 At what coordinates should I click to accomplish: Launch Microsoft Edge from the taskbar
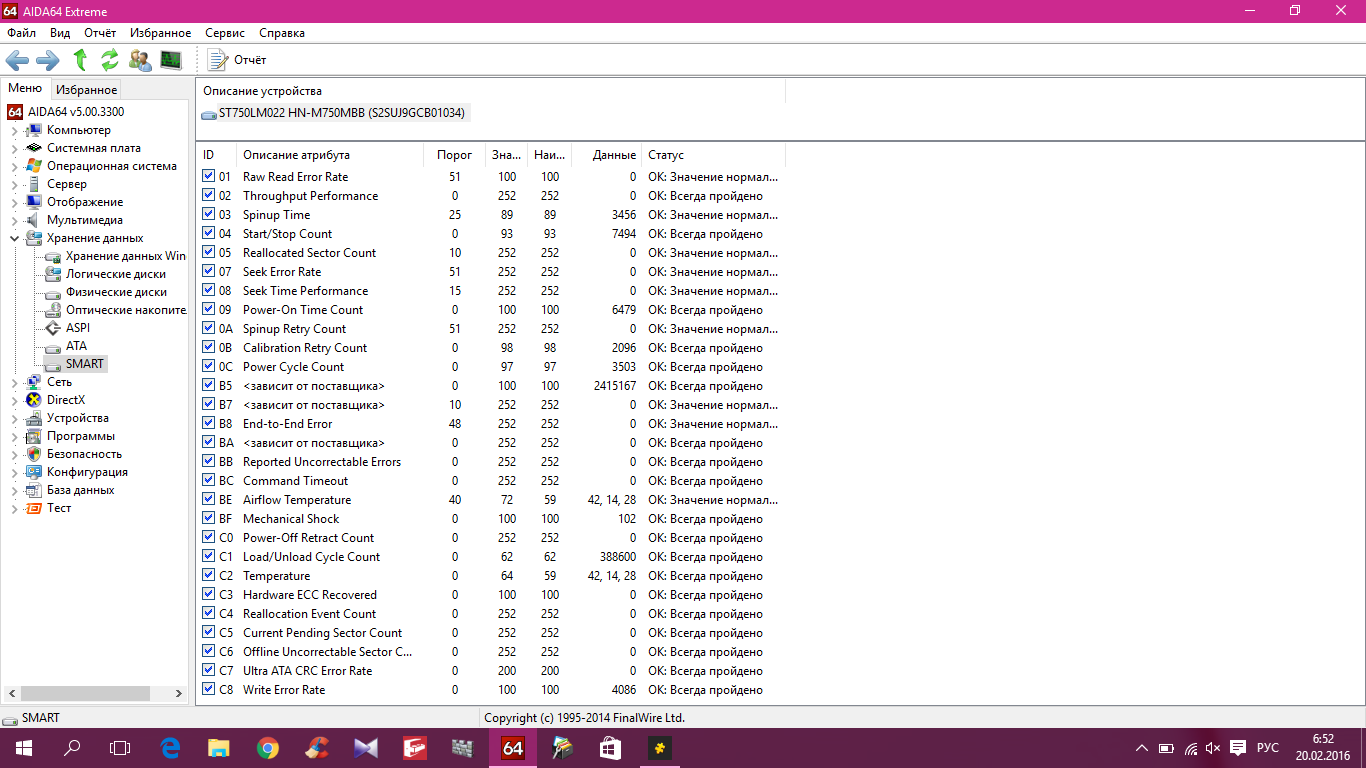tap(170, 747)
